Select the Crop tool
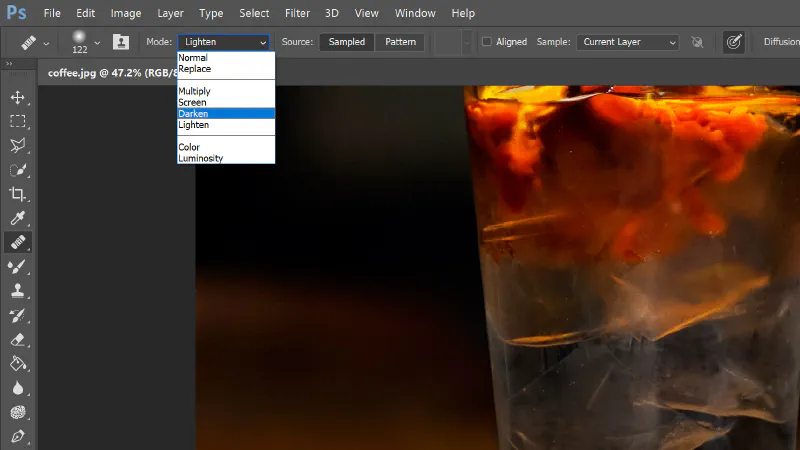 click(17, 194)
